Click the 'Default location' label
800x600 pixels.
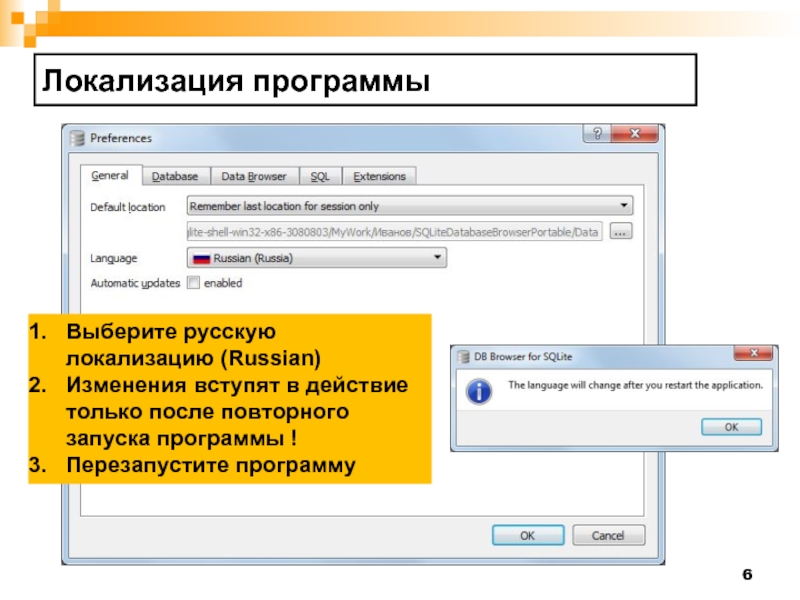128,207
